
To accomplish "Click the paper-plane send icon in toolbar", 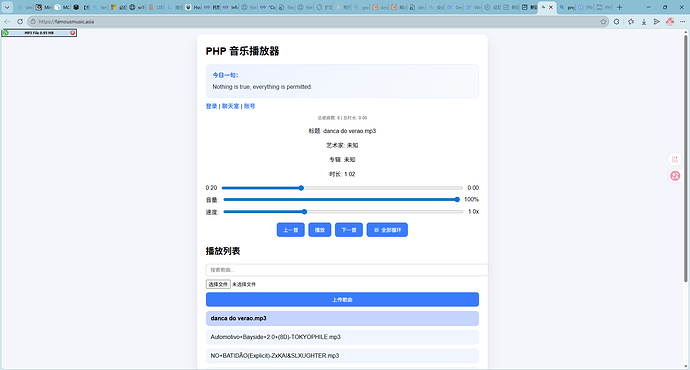I will click(x=657, y=22).
